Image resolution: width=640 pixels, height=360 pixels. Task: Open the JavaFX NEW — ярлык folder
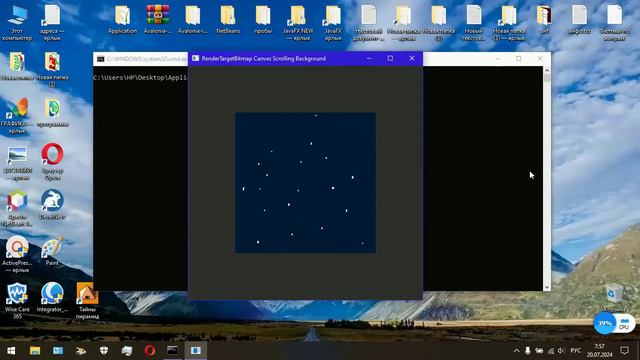(x=298, y=23)
